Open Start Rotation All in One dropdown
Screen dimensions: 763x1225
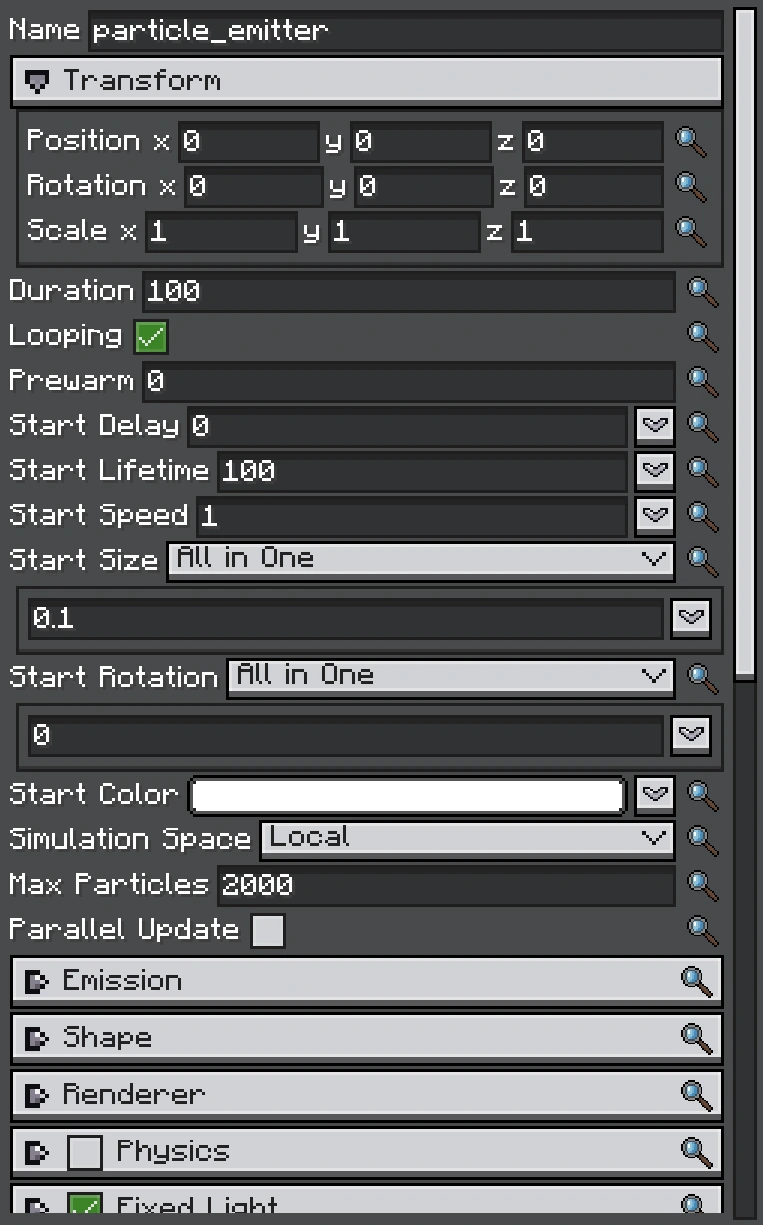pyautogui.click(x=450, y=677)
